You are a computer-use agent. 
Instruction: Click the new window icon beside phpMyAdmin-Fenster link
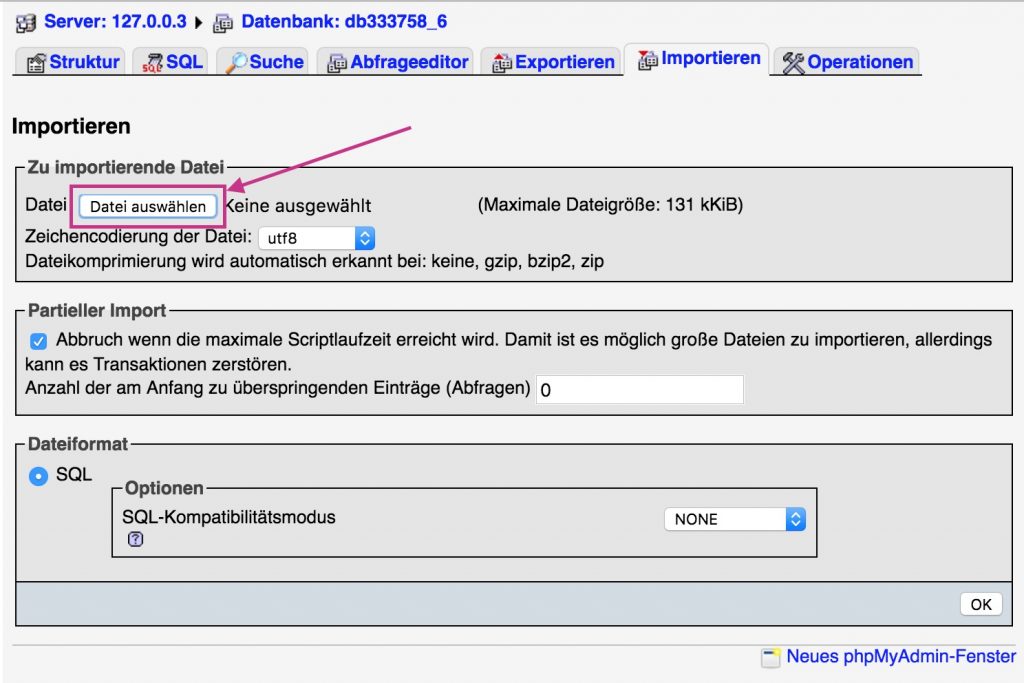tap(771, 657)
